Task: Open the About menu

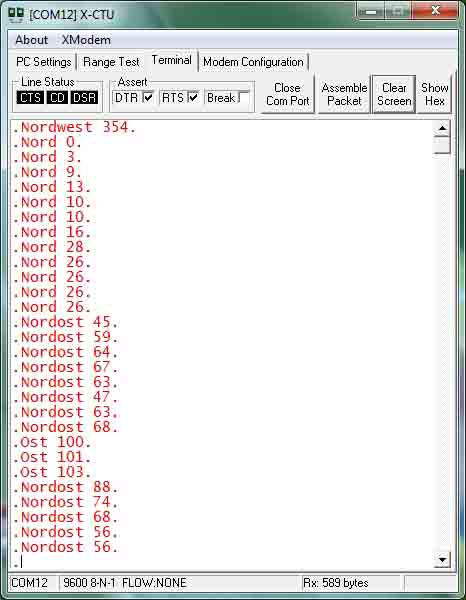Action: pos(32,40)
